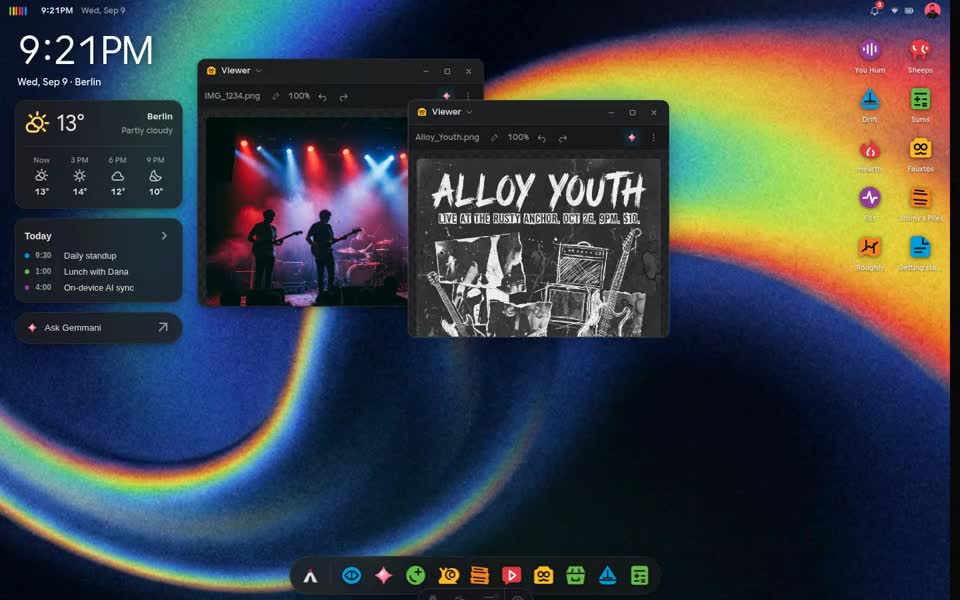Change the 100% zoom level for IMG_1234.png
This screenshot has height=600, width=960.
[x=299, y=96]
